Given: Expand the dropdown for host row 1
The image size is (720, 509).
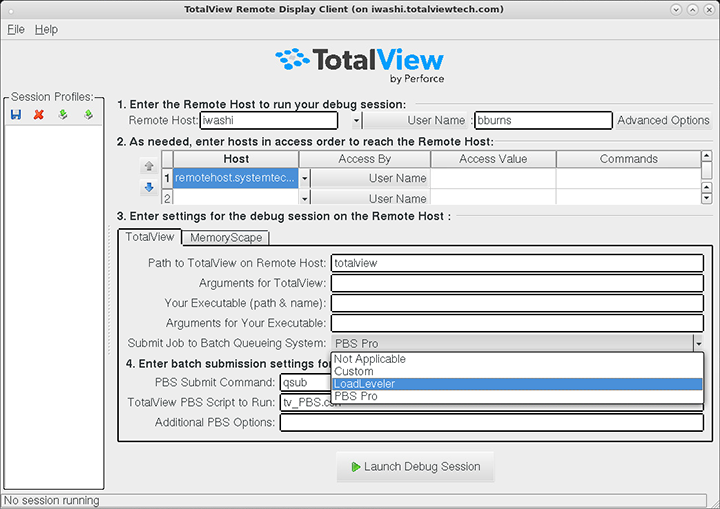Looking at the screenshot, I should coord(304,178).
